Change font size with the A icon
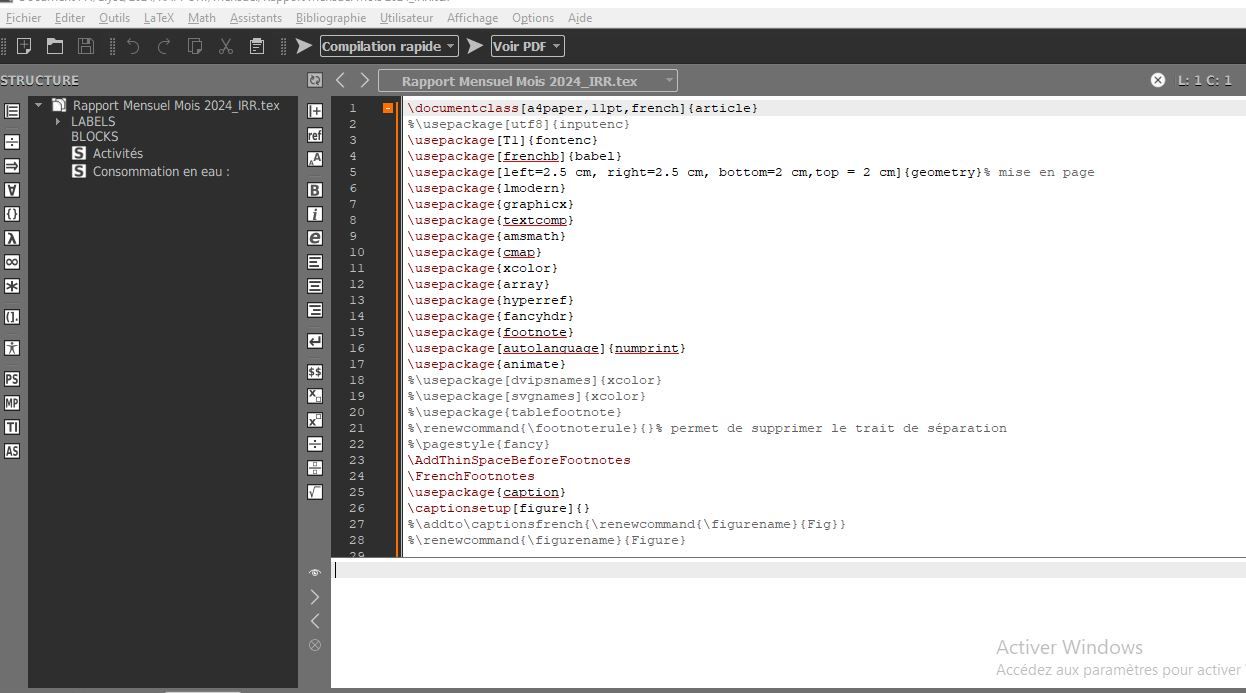This screenshot has width=1246, height=693. click(315, 159)
